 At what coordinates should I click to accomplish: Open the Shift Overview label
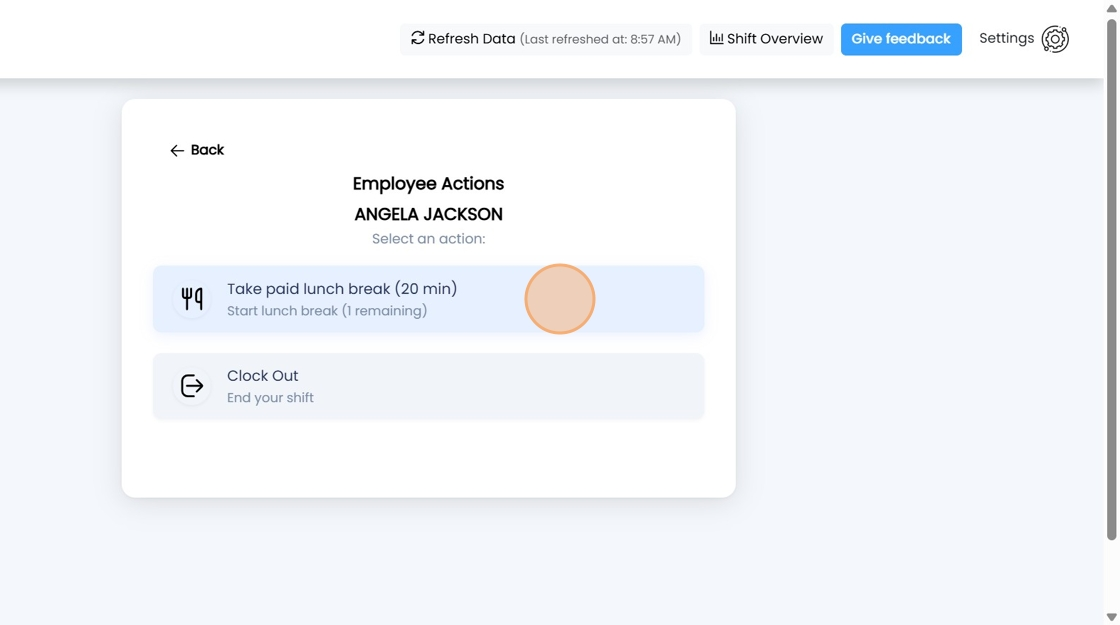[774, 39]
